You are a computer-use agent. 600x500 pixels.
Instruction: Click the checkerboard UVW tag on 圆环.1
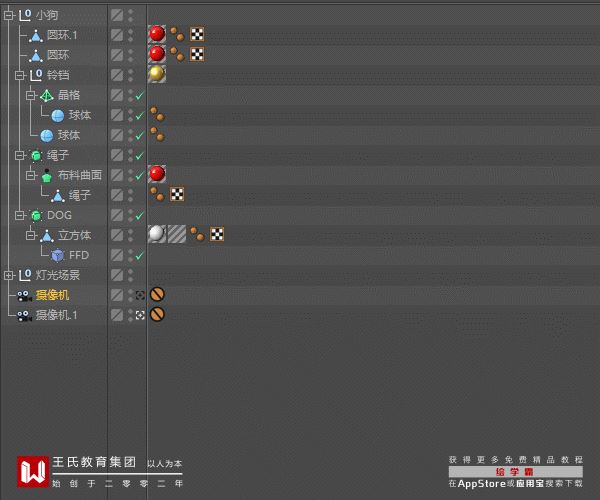coord(197,34)
